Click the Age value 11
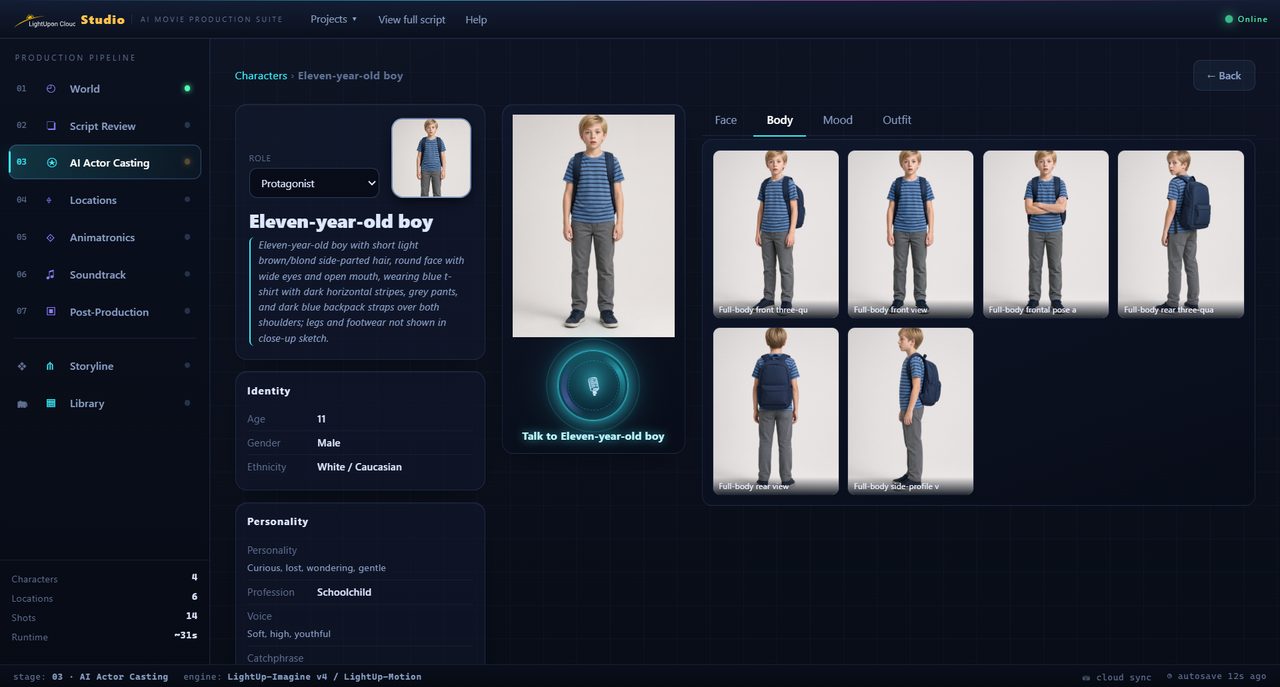Image resolution: width=1280 pixels, height=687 pixels. tap(321, 419)
